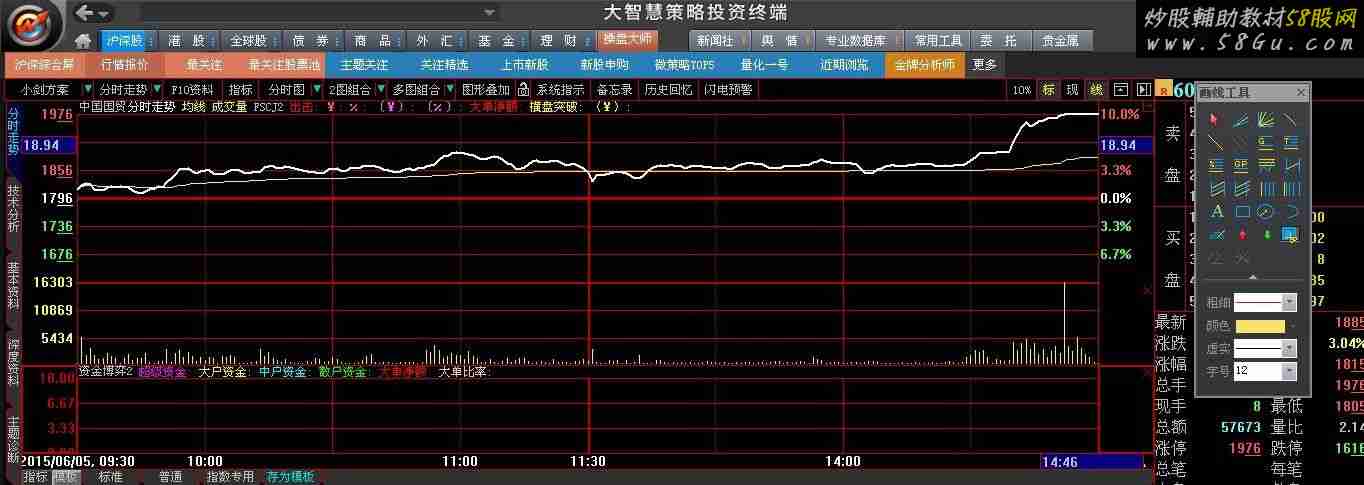This screenshot has width=1364, height=485.
Task: Select the red pointer arrow tool in 画线工具
Action: pyautogui.click(x=1216, y=120)
